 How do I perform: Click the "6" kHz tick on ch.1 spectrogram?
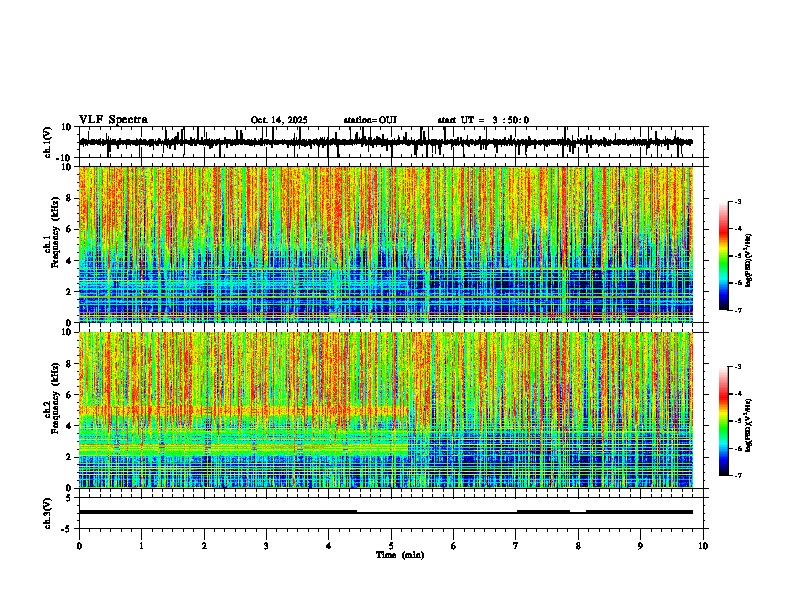pyautogui.click(x=70, y=229)
